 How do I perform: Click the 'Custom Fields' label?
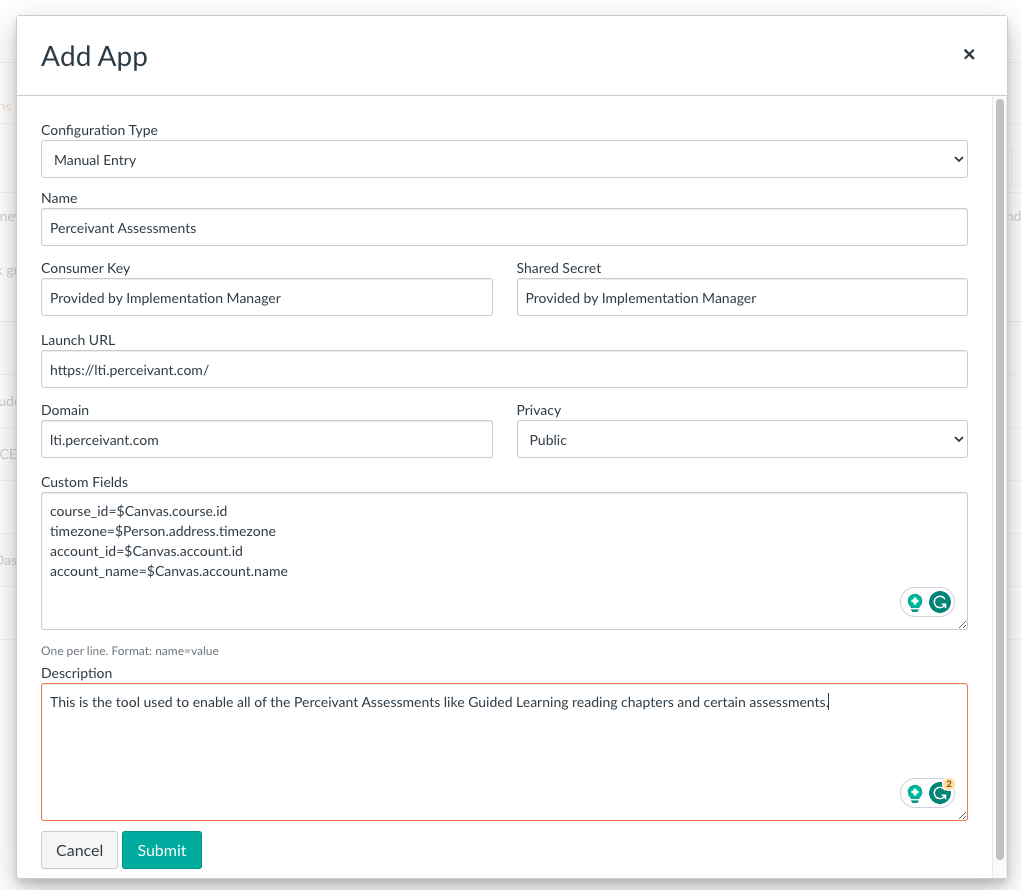coord(85,482)
